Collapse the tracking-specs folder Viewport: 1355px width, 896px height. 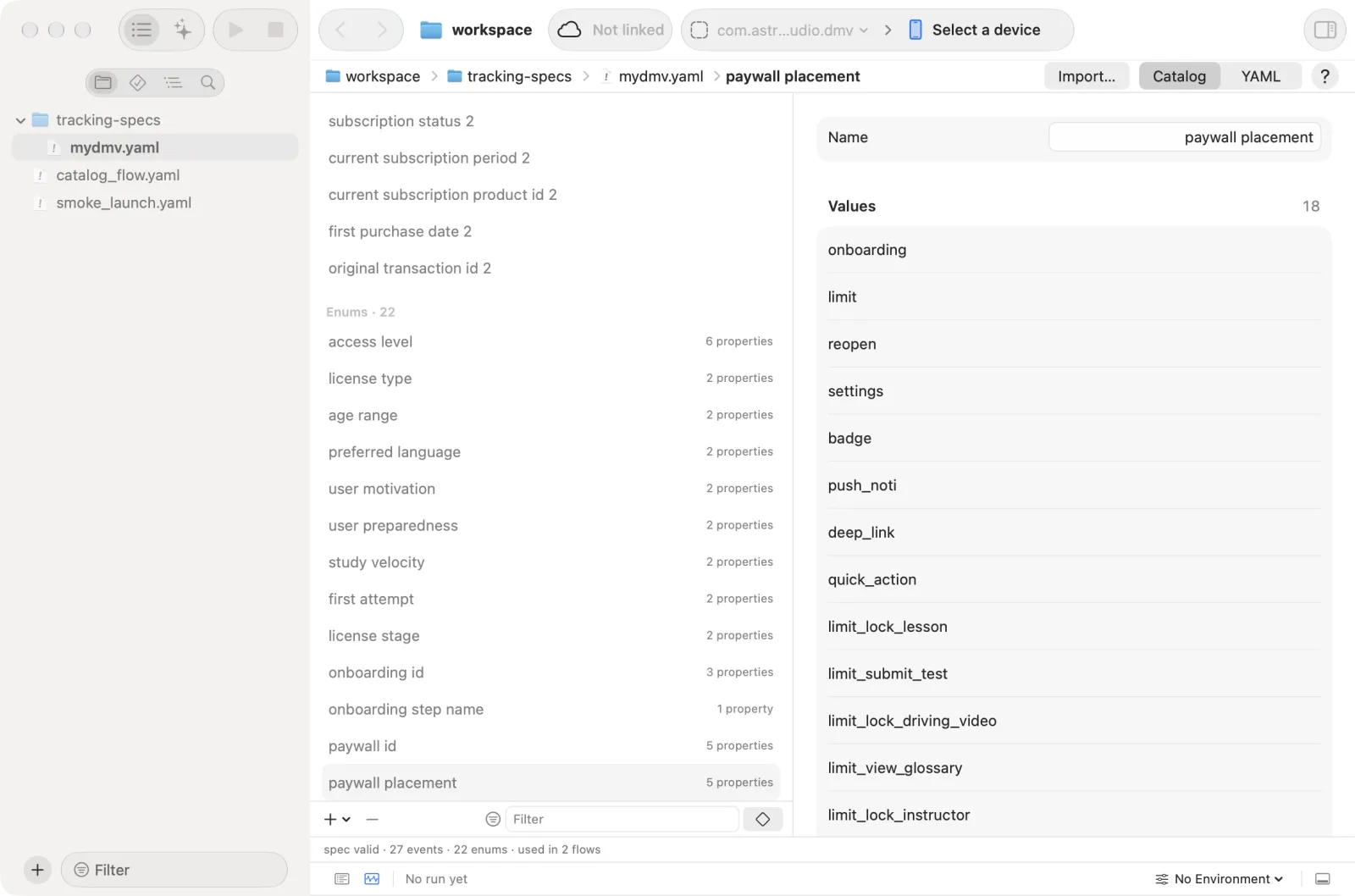click(x=20, y=120)
